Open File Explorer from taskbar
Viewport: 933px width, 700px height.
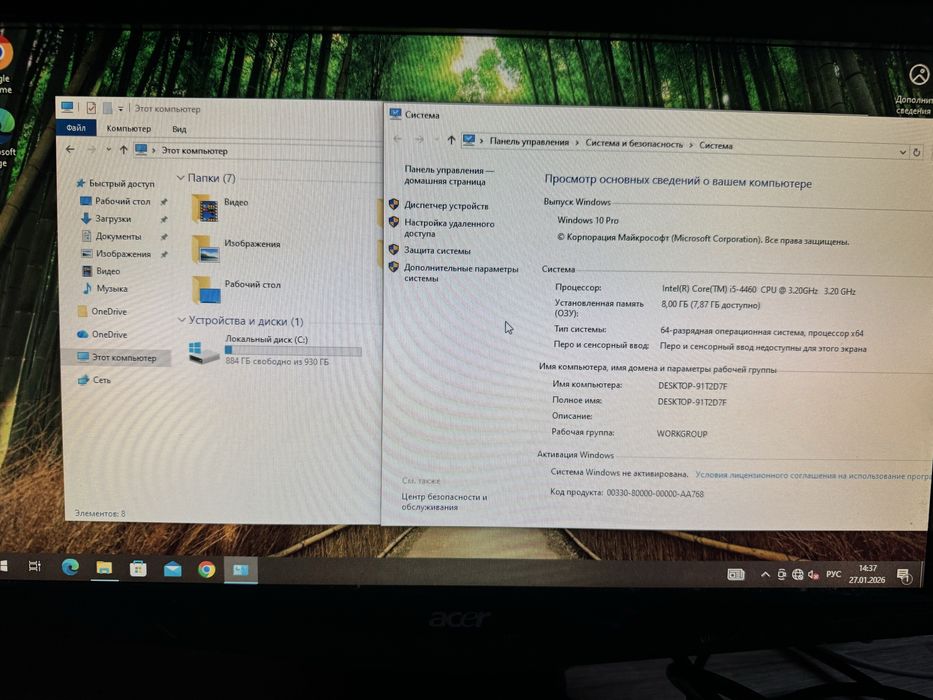(x=104, y=568)
